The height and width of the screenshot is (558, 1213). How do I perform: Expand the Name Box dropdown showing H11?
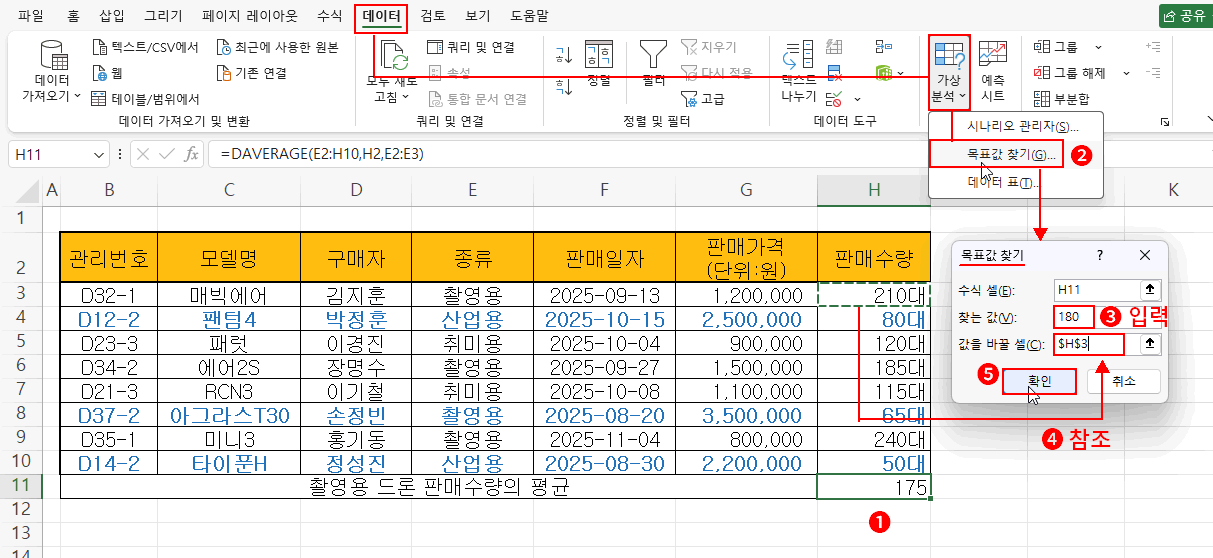(x=99, y=155)
